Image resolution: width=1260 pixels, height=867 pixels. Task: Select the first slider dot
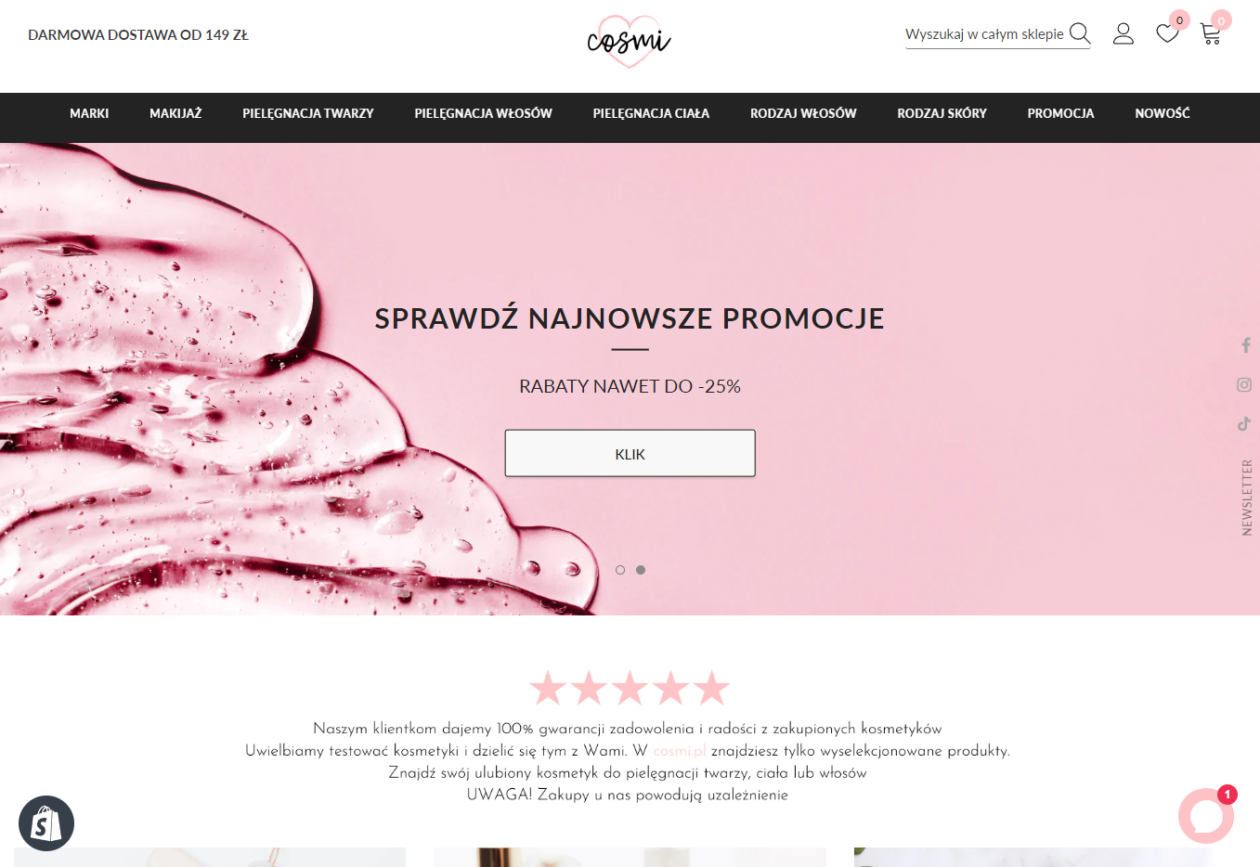[x=620, y=570]
